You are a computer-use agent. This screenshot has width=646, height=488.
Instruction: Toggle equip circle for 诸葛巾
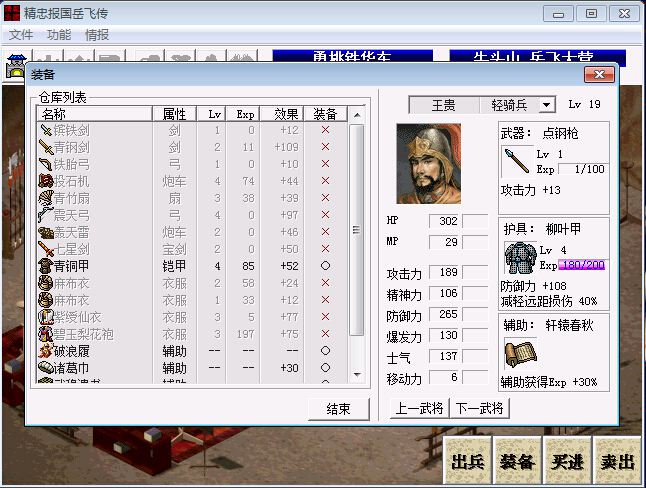point(325,368)
